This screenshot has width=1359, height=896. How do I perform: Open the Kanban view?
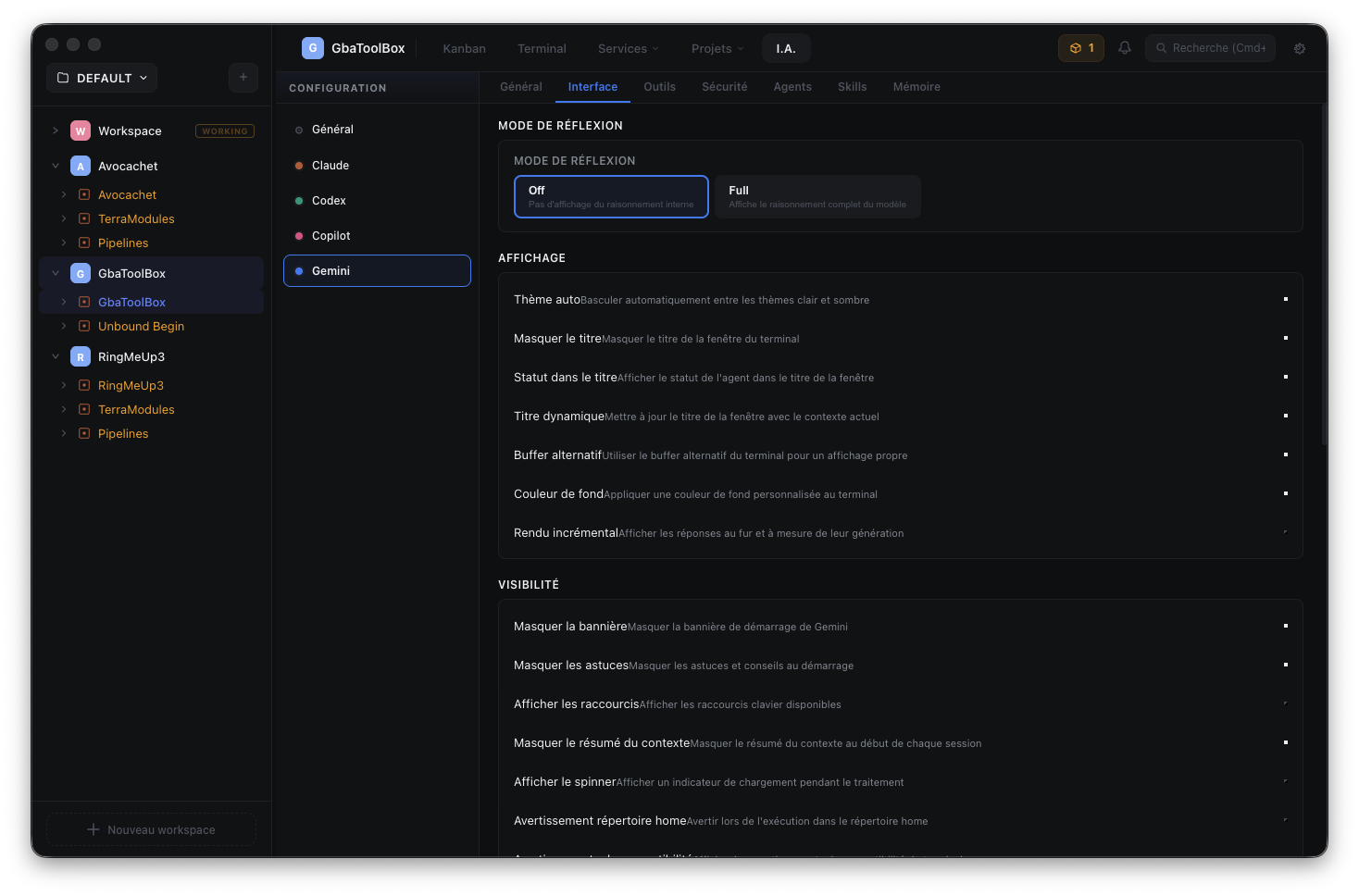click(465, 48)
